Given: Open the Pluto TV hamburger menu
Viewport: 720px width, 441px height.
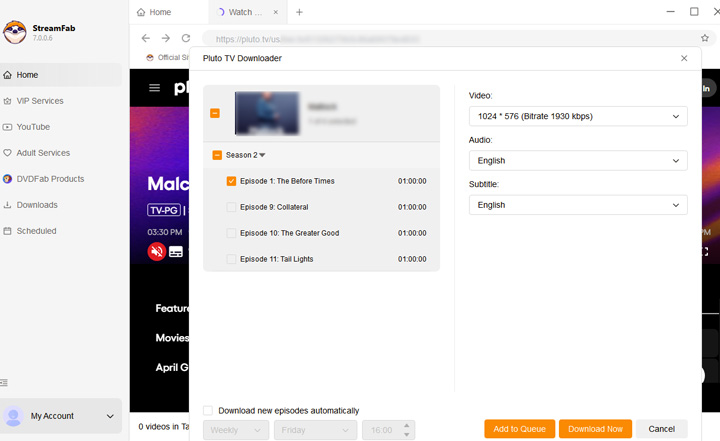Looking at the screenshot, I should [154, 88].
